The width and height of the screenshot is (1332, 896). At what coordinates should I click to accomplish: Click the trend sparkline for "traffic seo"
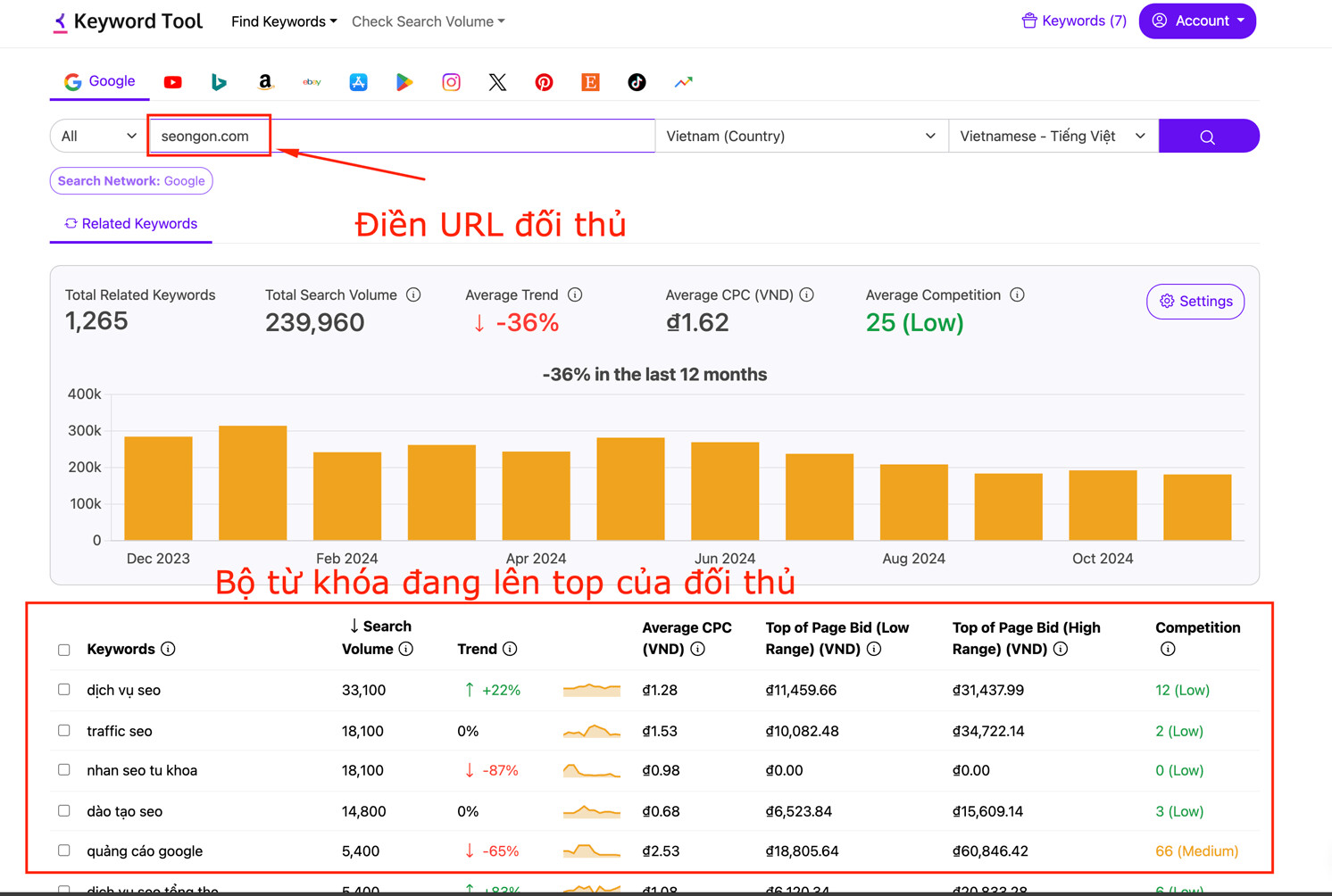pyautogui.click(x=592, y=731)
